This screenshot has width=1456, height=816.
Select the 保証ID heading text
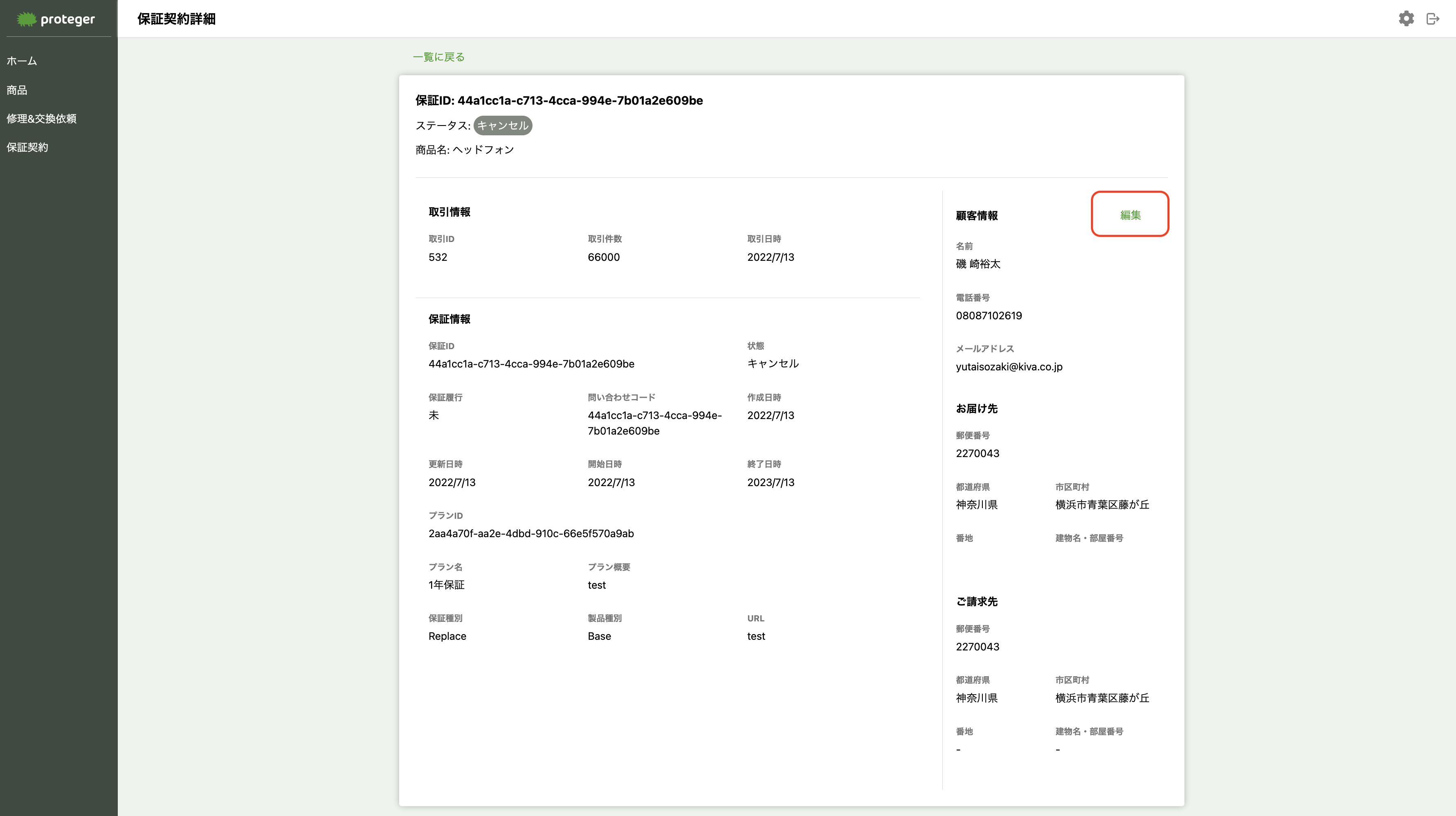pos(559,101)
